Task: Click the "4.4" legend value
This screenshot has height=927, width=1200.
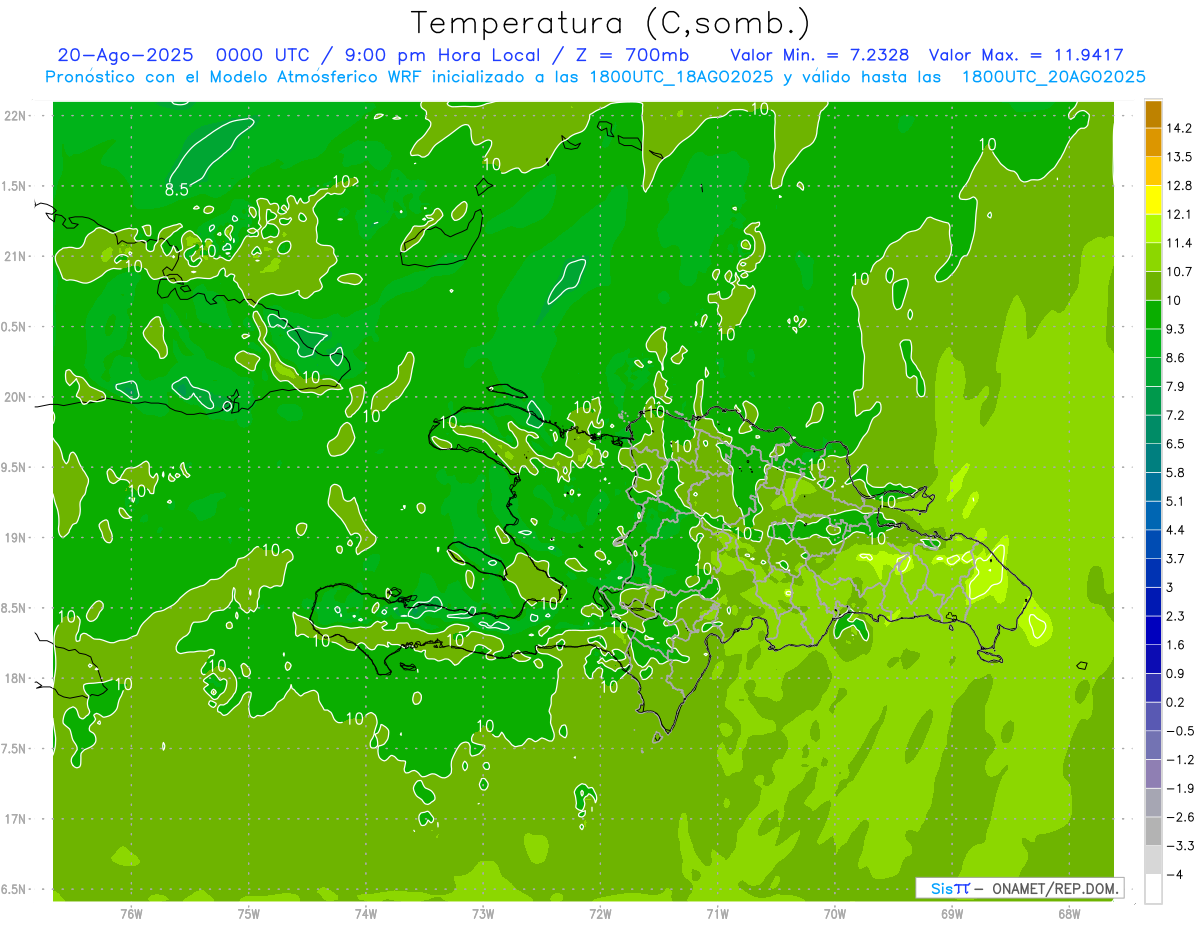Action: click(1175, 530)
